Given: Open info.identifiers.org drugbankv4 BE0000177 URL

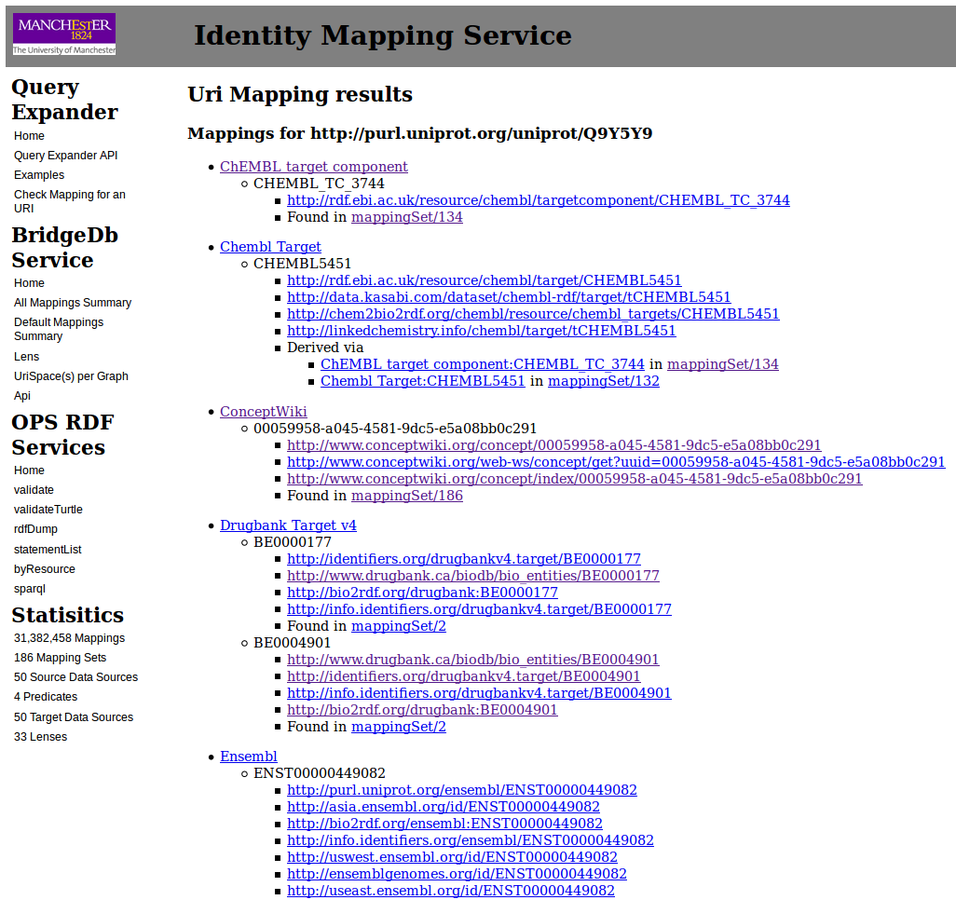Looking at the screenshot, I should pyautogui.click(x=479, y=609).
